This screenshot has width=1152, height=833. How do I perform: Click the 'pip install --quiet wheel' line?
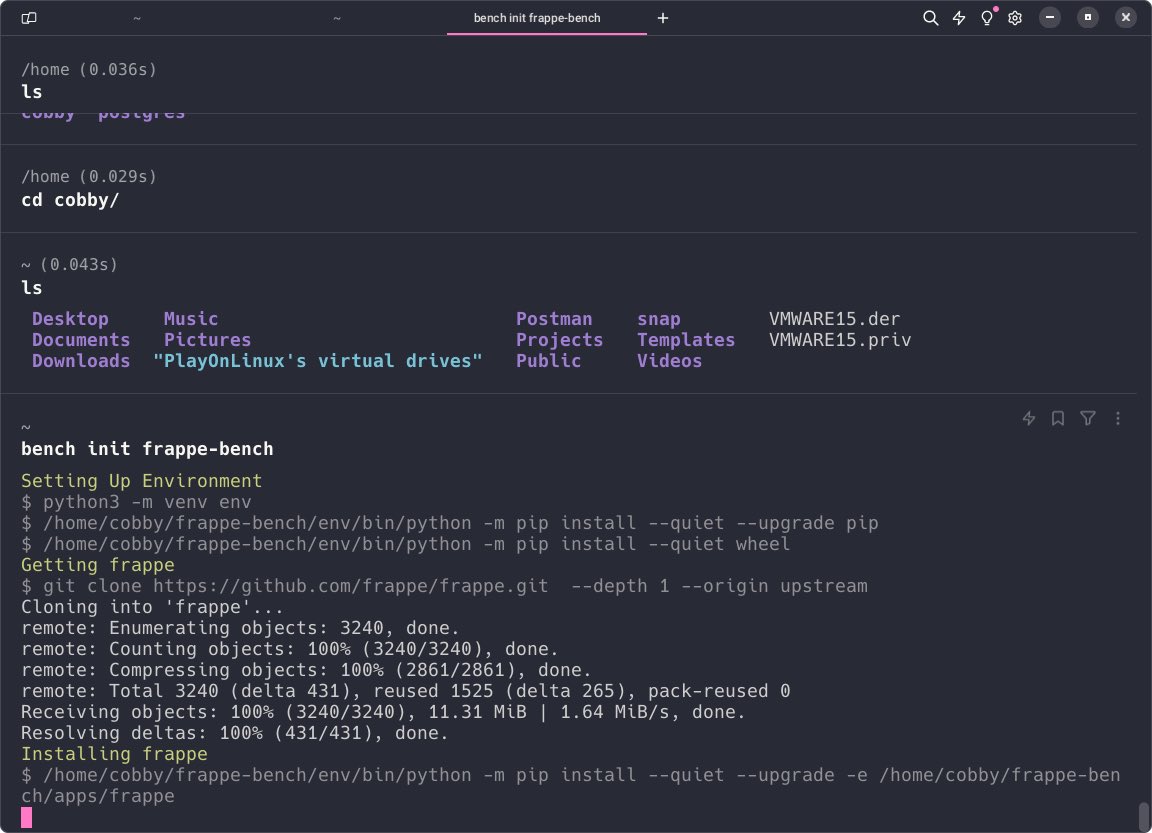pyautogui.click(x=406, y=544)
